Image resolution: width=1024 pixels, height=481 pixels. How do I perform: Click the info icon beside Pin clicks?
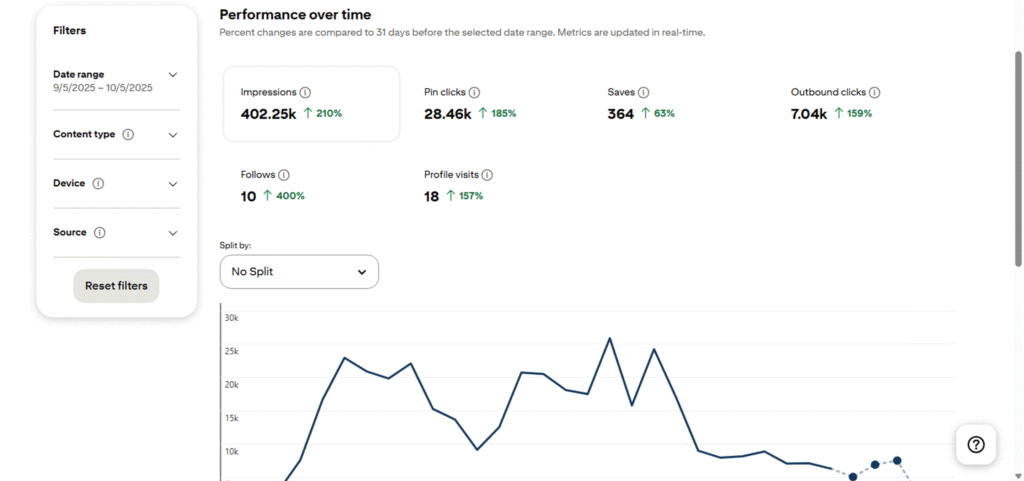click(474, 92)
